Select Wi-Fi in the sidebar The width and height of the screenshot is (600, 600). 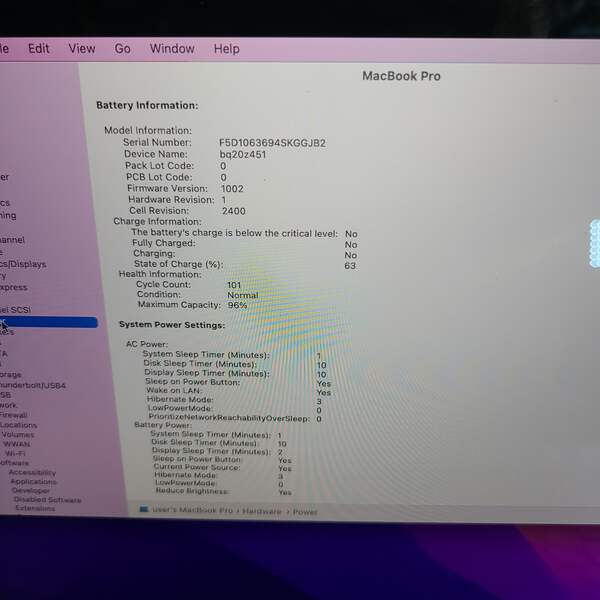[15, 453]
